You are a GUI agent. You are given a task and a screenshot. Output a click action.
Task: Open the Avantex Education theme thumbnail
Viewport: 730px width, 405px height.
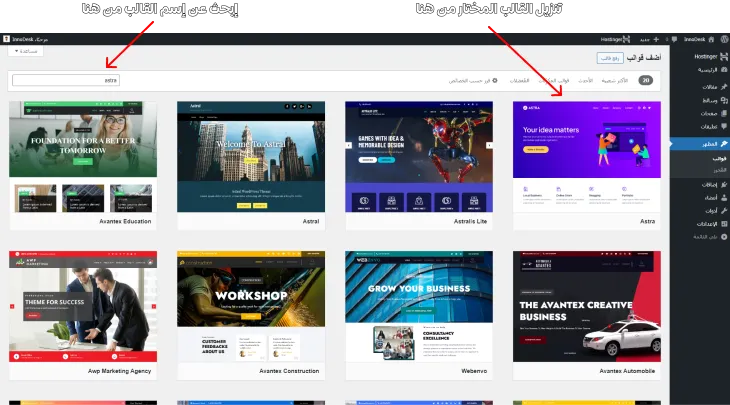click(83, 157)
